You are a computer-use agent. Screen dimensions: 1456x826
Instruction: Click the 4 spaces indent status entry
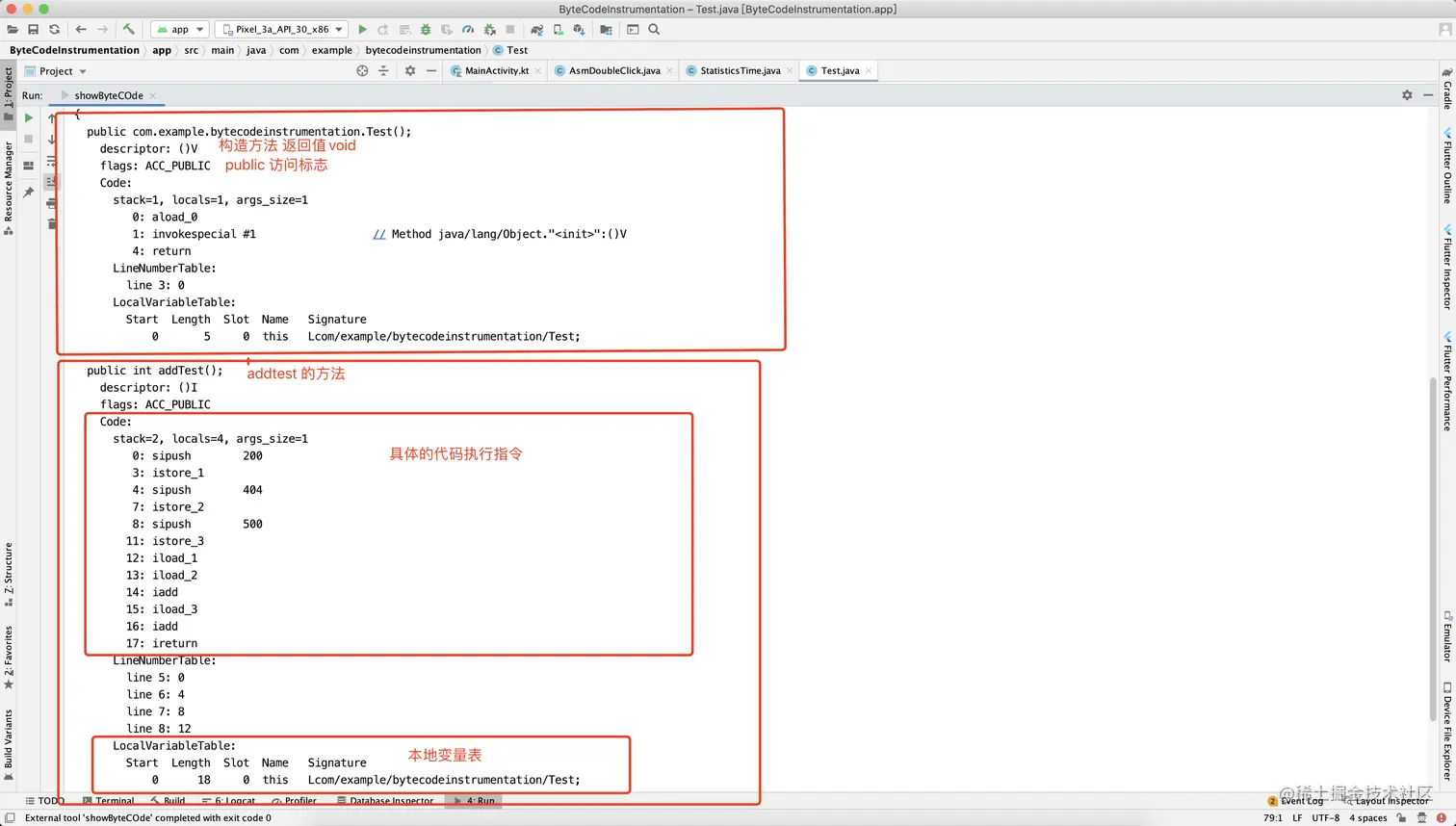pyautogui.click(x=1368, y=818)
